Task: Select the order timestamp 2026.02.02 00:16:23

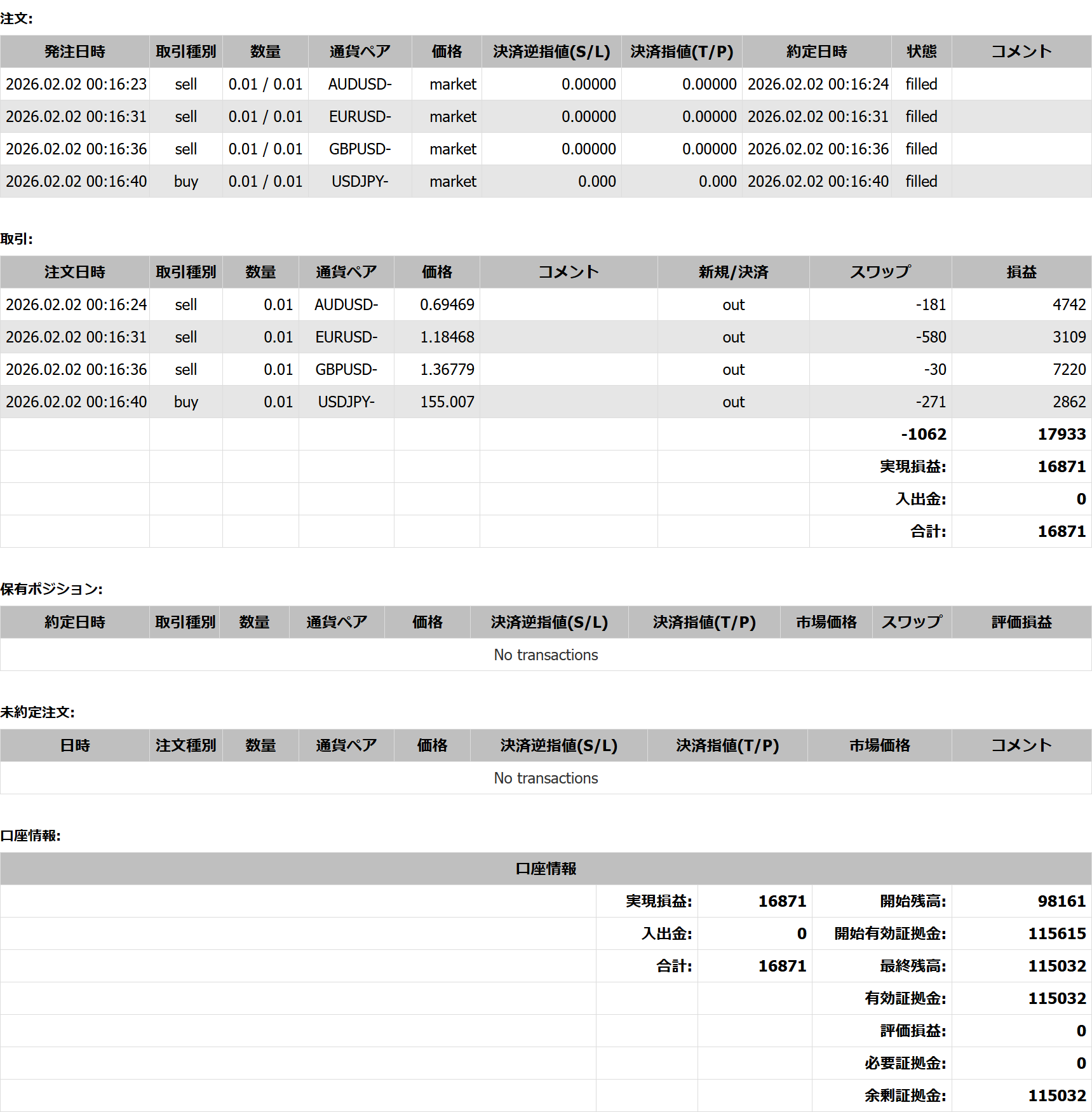Action: [76, 84]
